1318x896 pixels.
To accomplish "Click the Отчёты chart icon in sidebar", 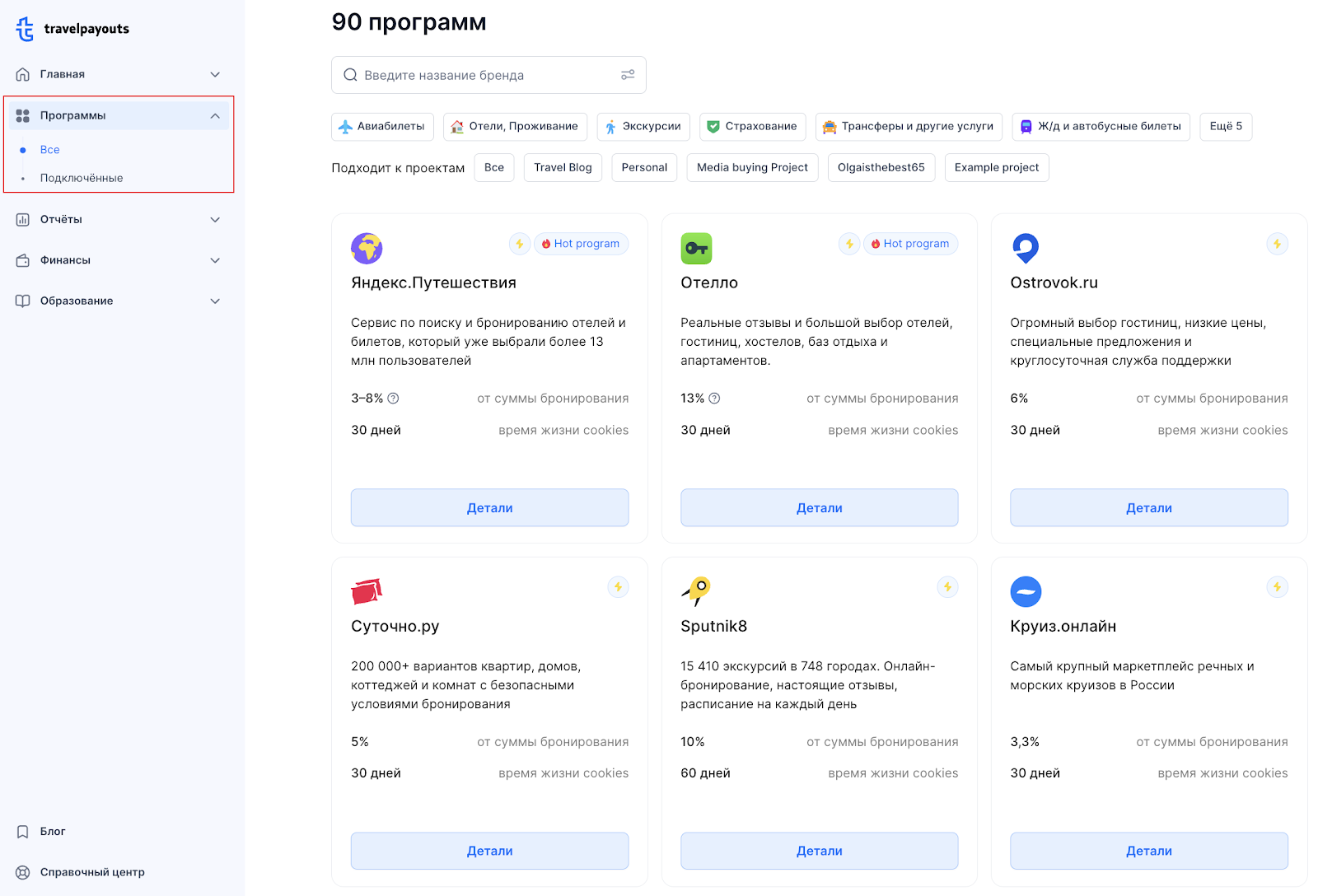I will pos(23,220).
